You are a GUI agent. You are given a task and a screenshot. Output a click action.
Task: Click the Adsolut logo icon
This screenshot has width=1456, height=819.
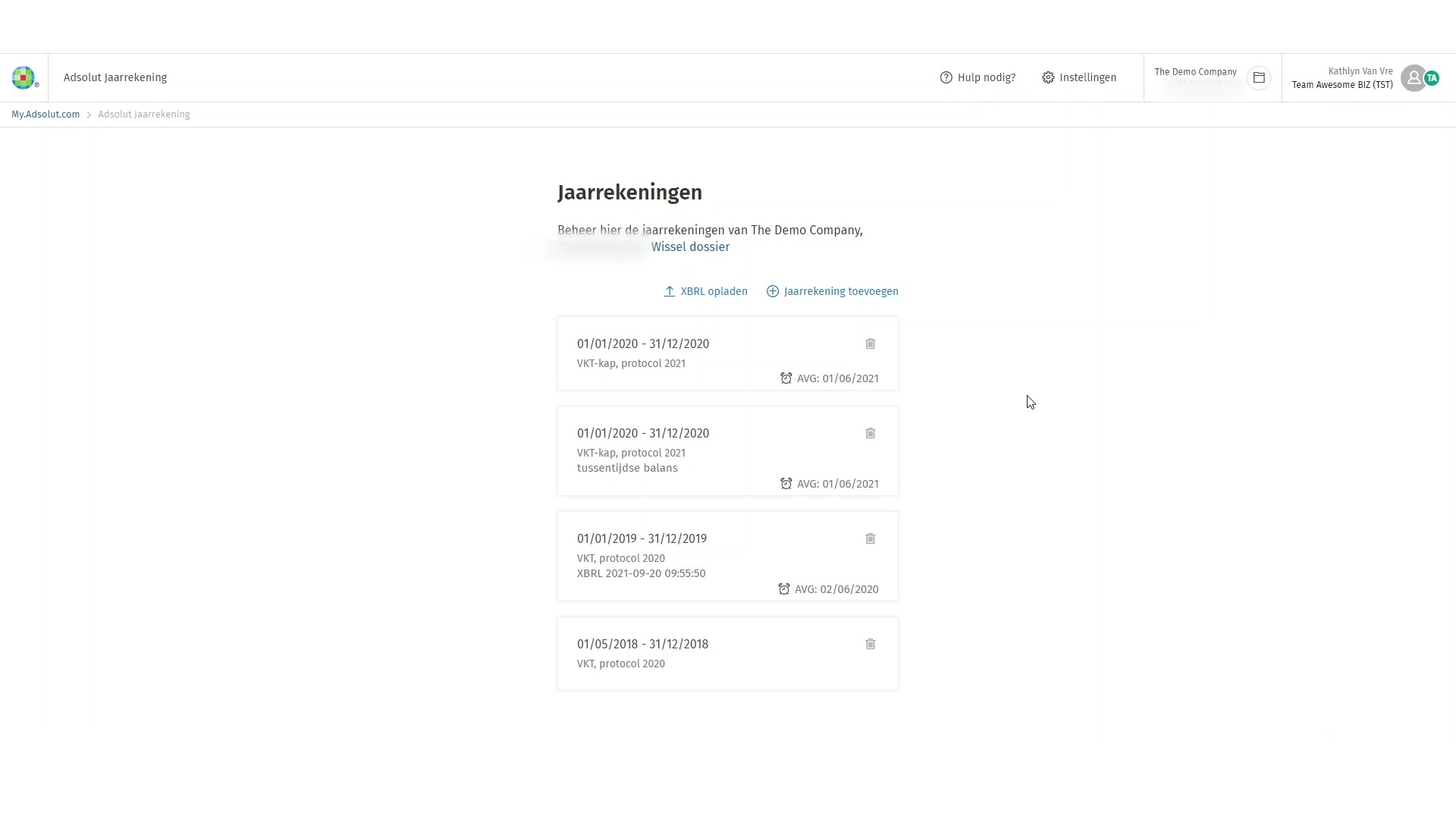point(24,77)
